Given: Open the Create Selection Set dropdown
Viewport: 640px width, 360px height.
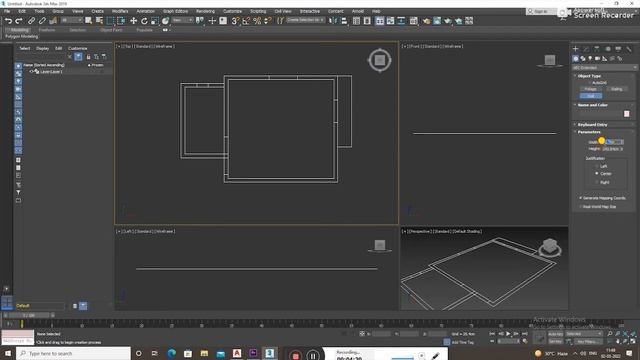Looking at the screenshot, I should [305, 20].
